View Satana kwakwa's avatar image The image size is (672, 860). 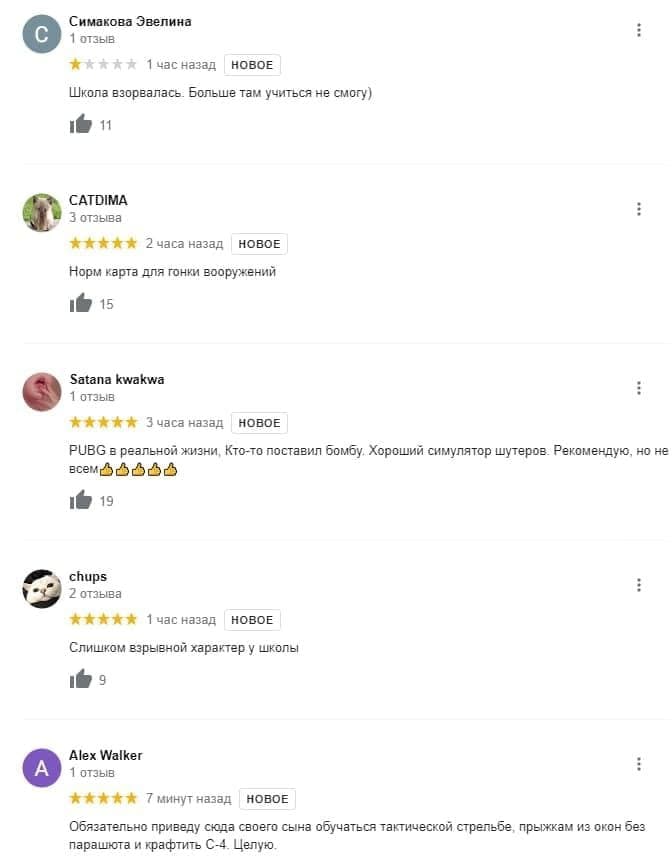coord(42,392)
